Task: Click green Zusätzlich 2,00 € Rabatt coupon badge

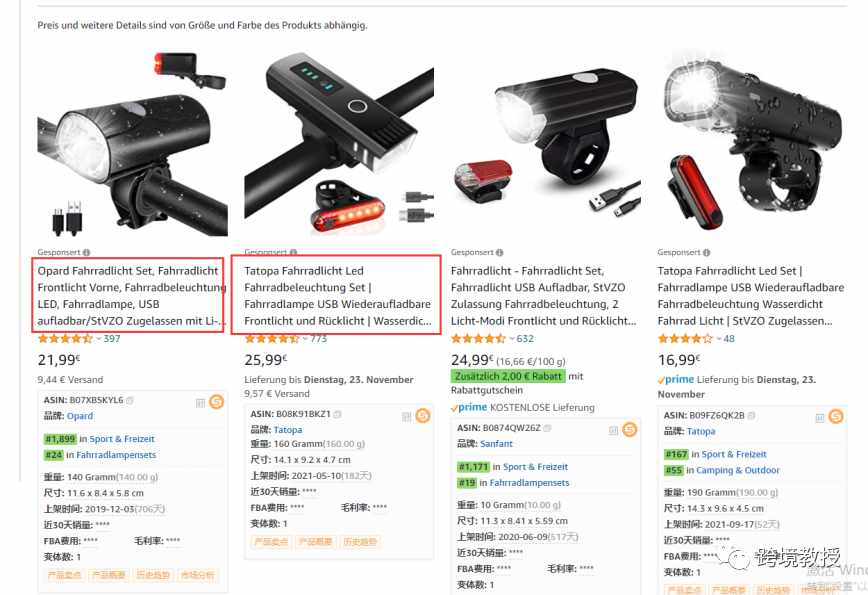Action: (508, 376)
